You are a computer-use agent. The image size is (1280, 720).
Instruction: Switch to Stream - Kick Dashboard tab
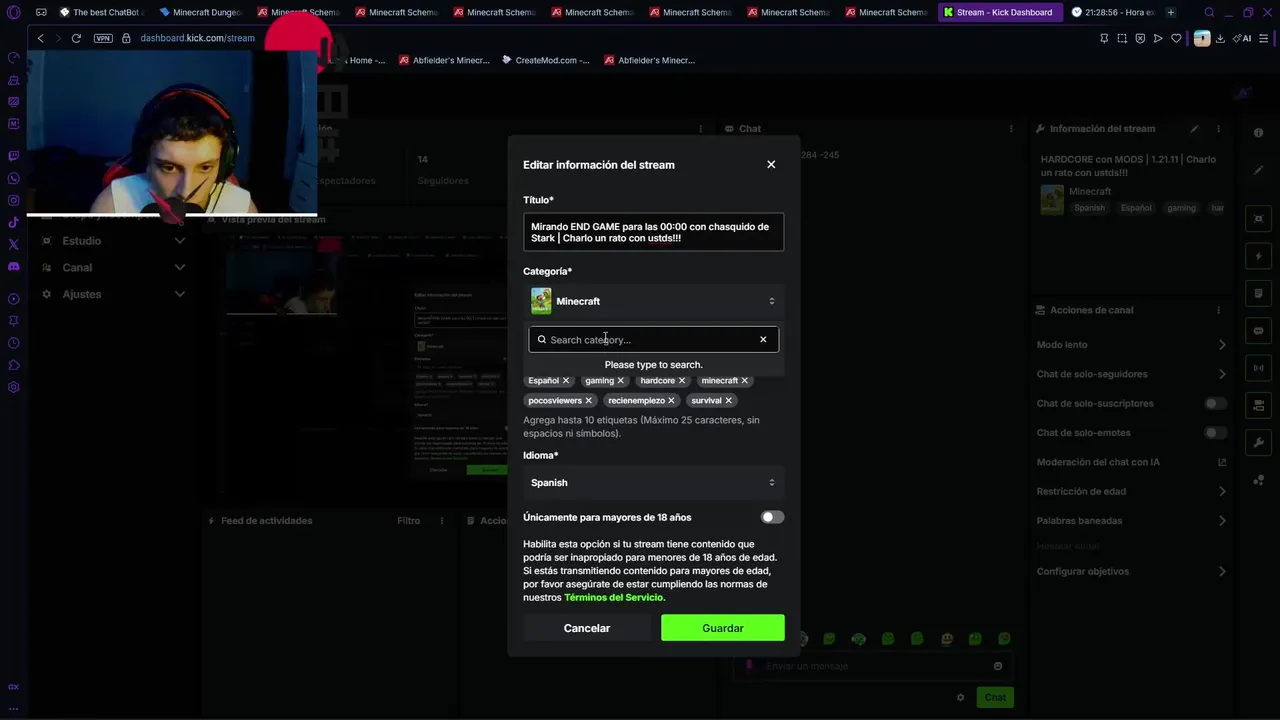tap(1000, 12)
